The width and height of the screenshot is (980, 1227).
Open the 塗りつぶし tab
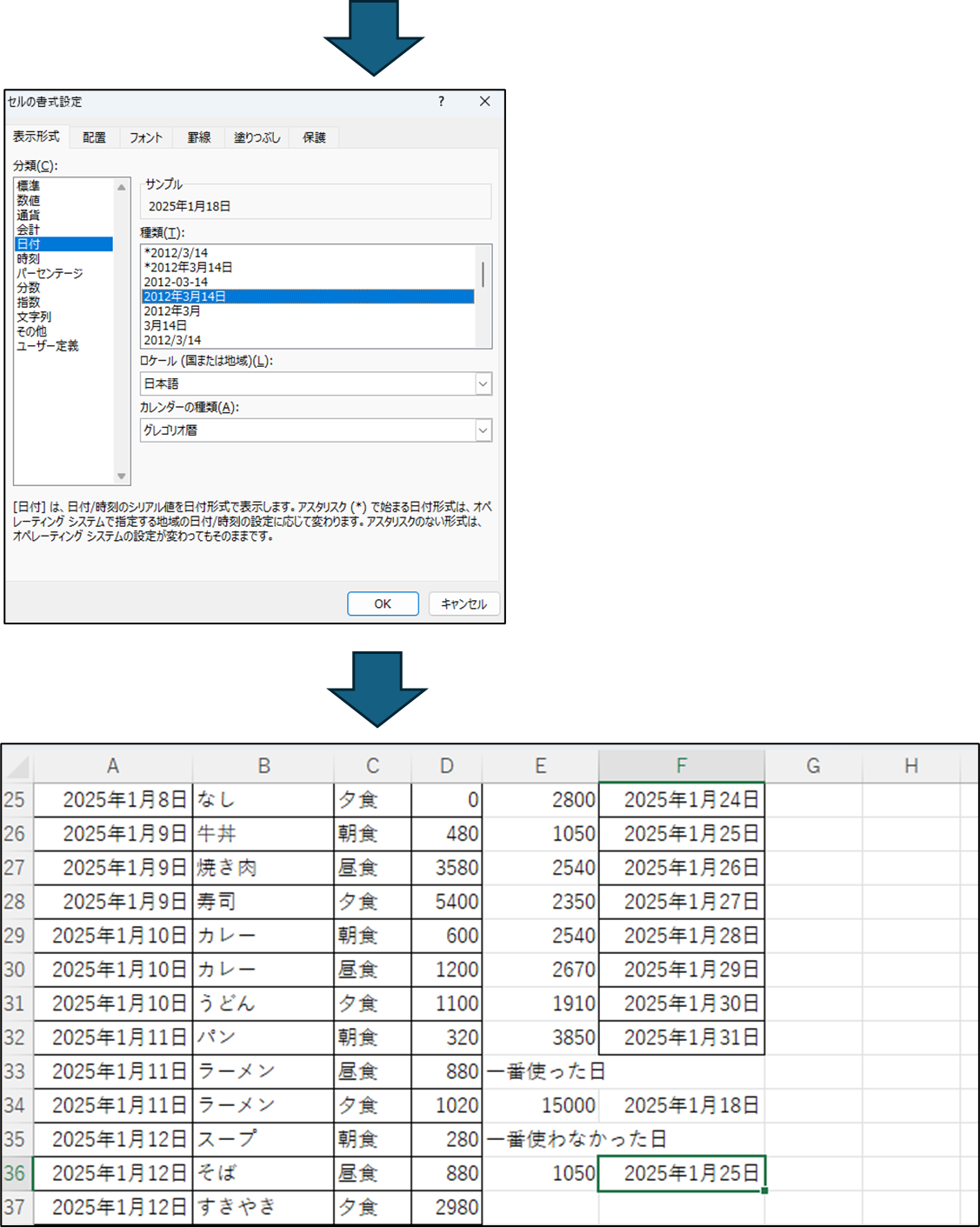[257, 137]
